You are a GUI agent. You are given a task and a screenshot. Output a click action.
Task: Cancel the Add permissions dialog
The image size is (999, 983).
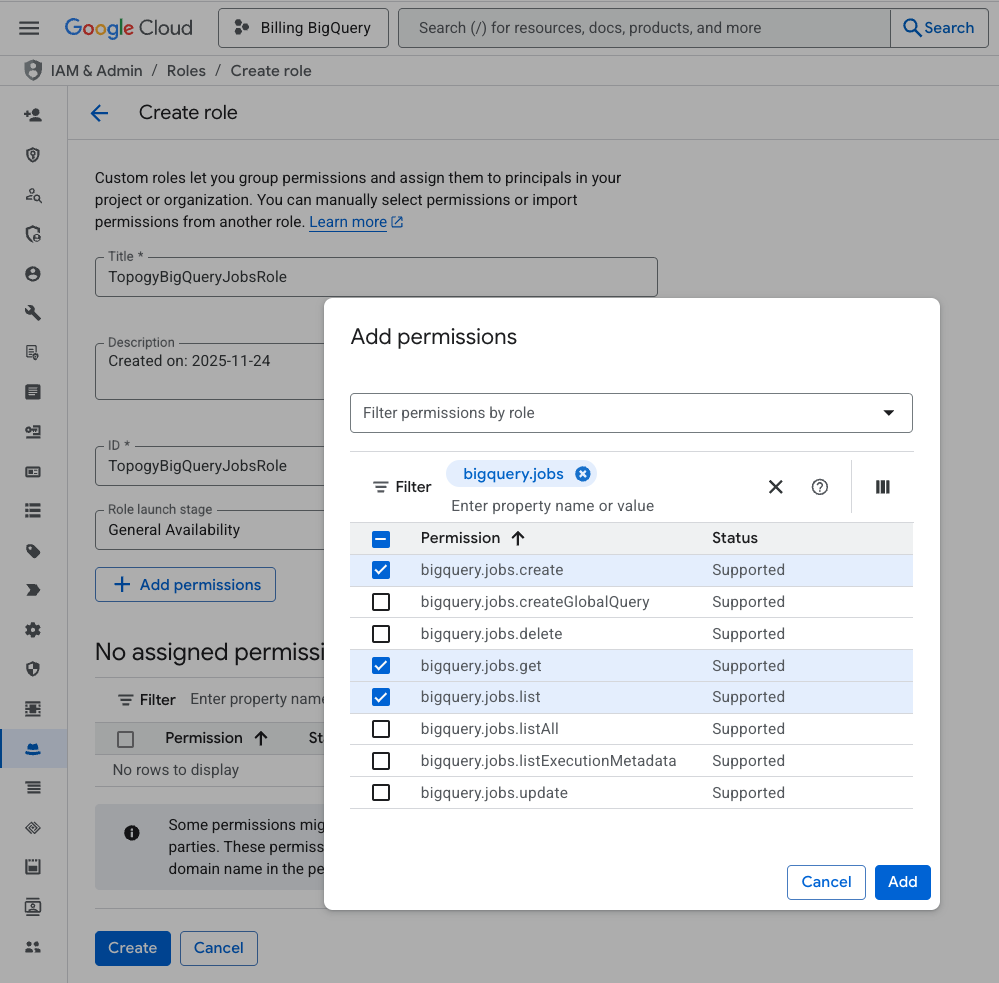[826, 882]
